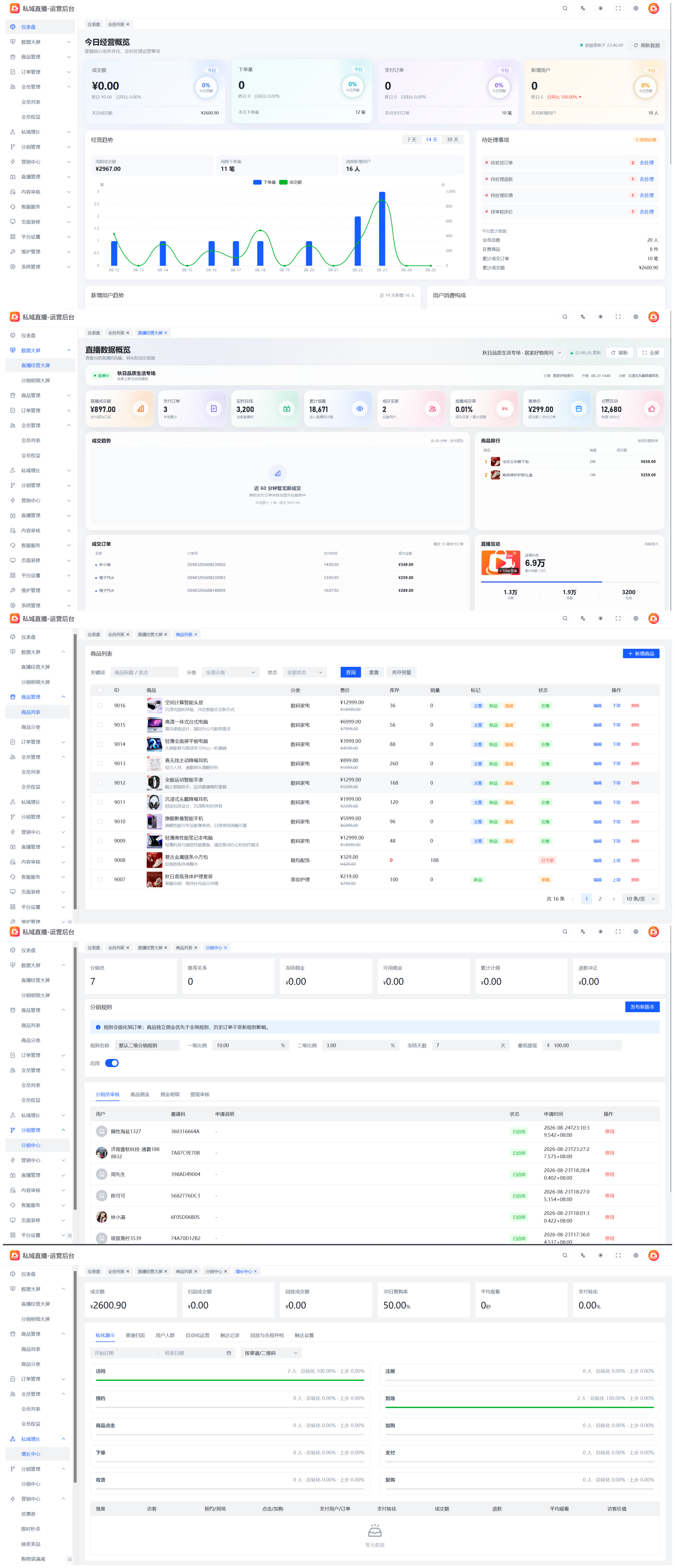Switch to the 渠道归因 tab

pyautogui.click(x=135, y=1335)
